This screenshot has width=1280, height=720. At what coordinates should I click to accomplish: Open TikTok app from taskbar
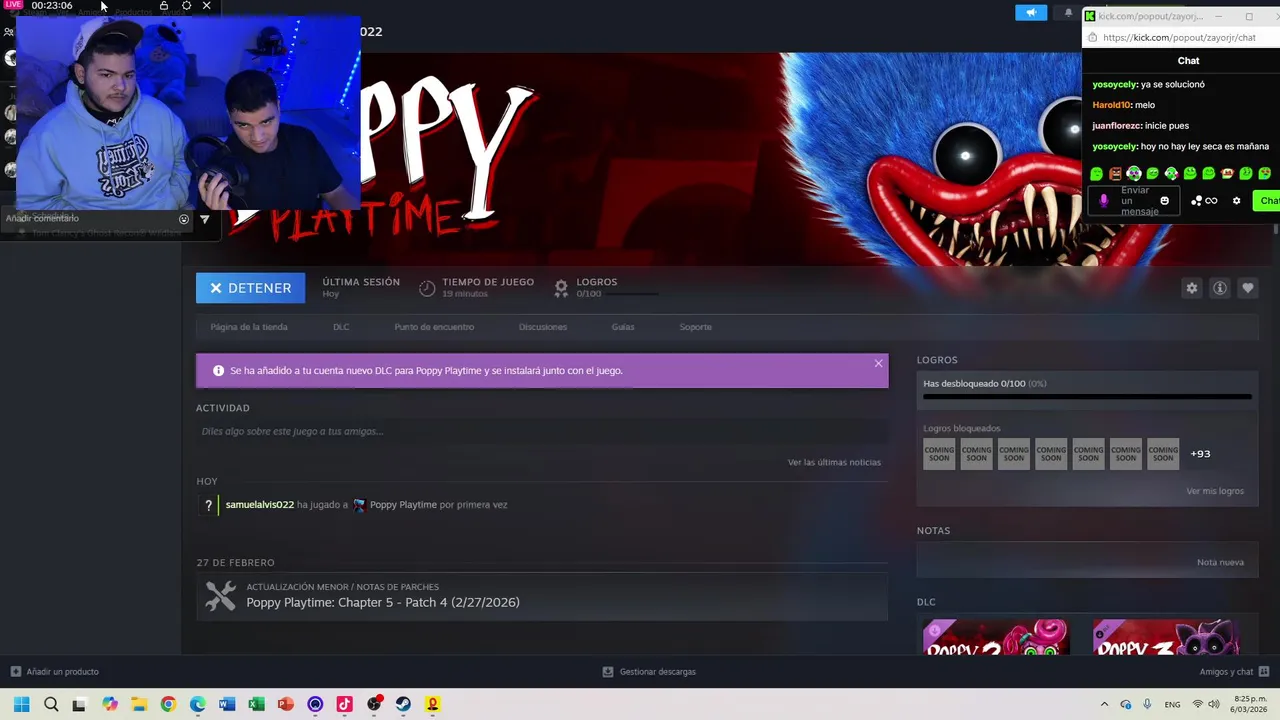[344, 704]
